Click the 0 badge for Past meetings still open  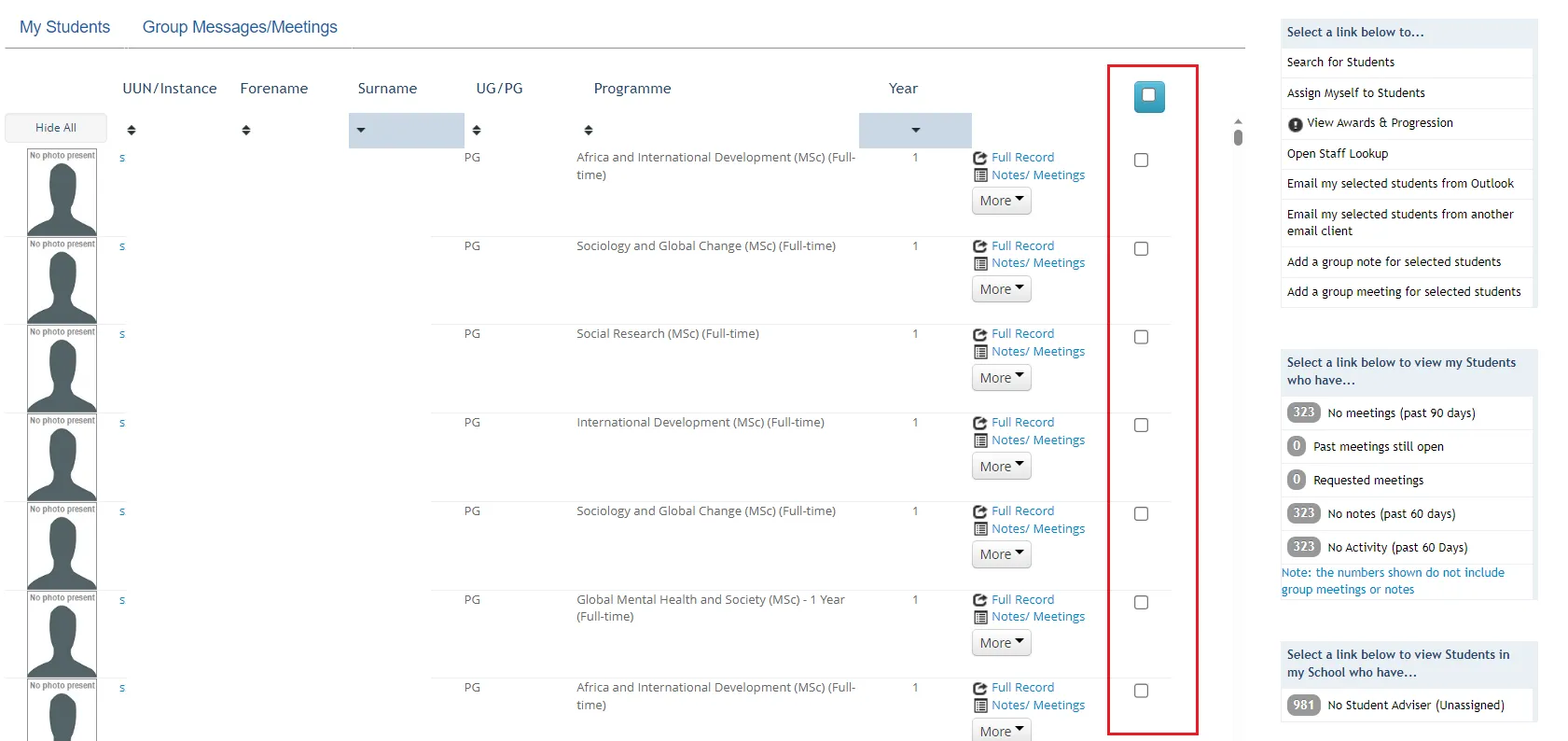pos(1297,446)
